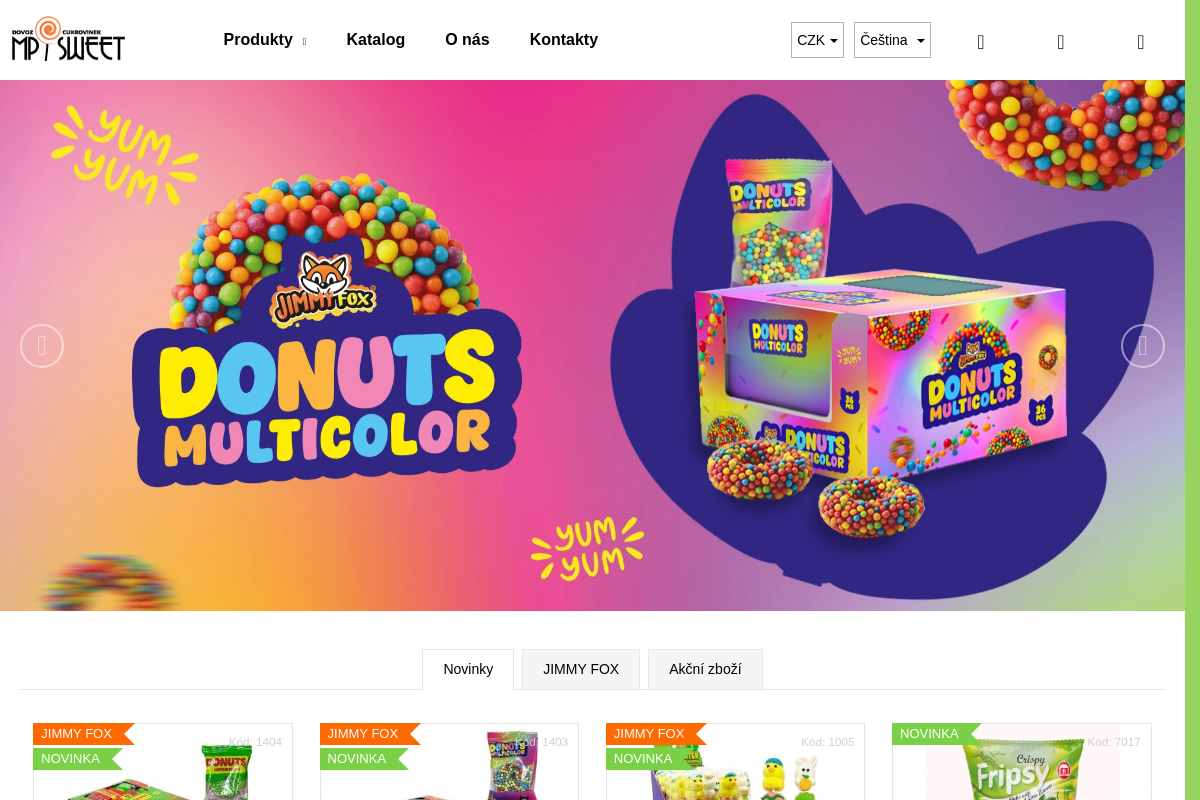Go to the Kontakty page
The height and width of the screenshot is (800, 1200).
[x=564, y=40]
